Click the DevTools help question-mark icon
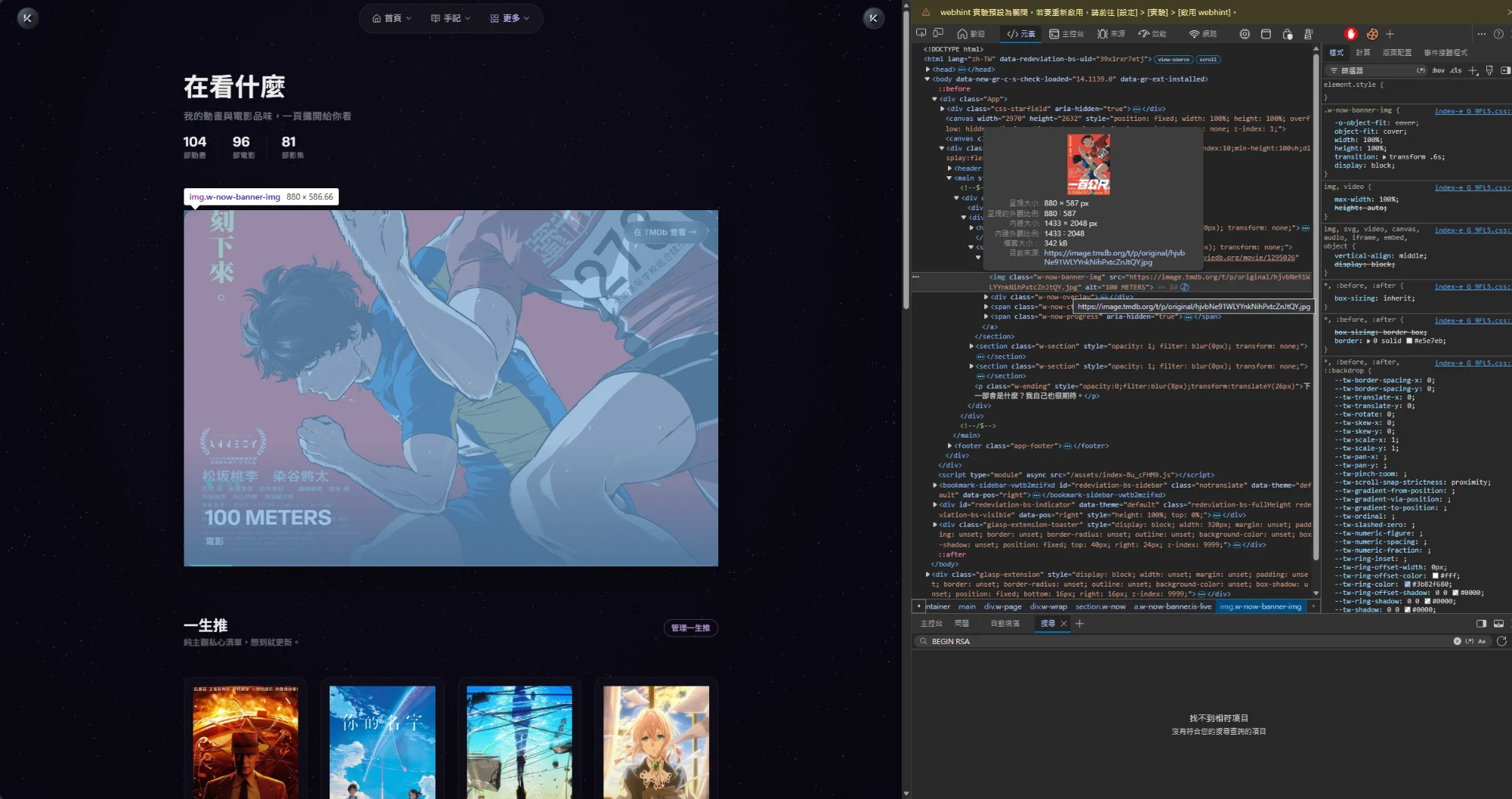1512x799 pixels. (1498, 34)
